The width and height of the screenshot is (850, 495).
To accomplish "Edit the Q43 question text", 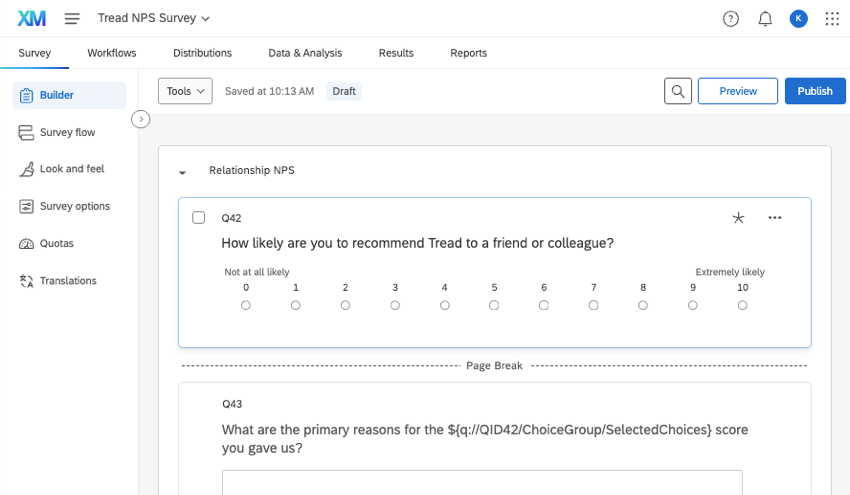I will pyautogui.click(x=485, y=439).
